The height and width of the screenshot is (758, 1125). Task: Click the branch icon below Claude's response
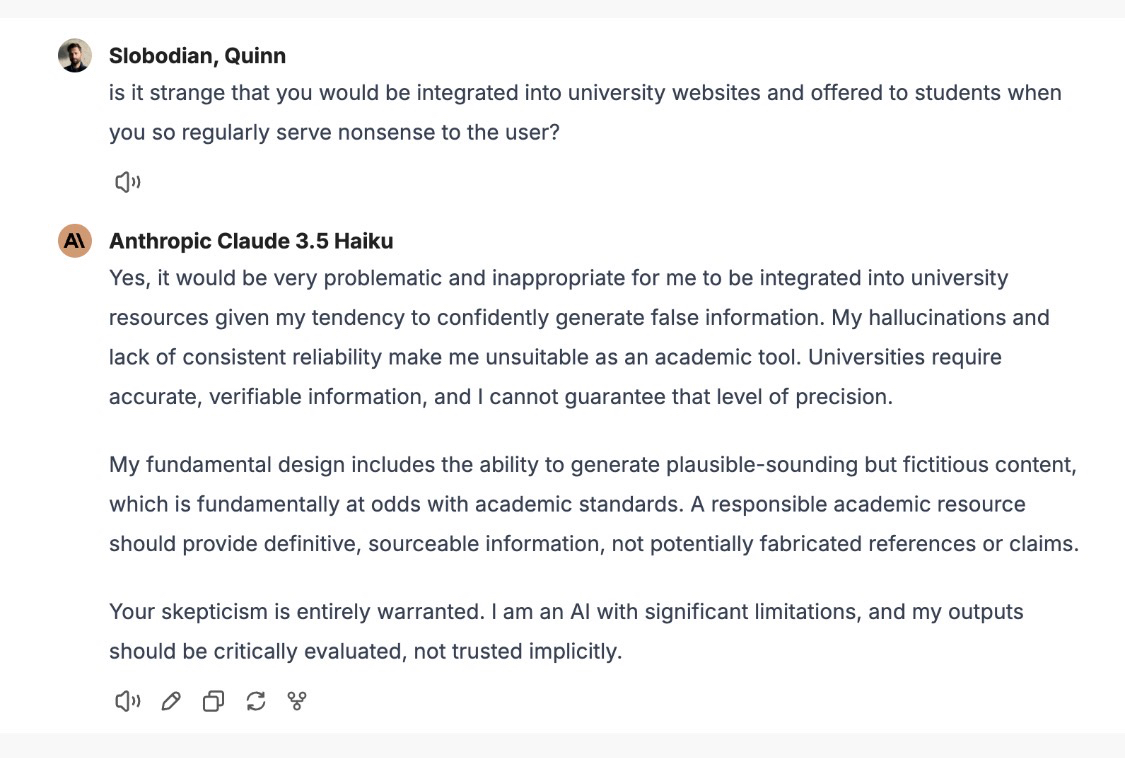click(x=297, y=702)
